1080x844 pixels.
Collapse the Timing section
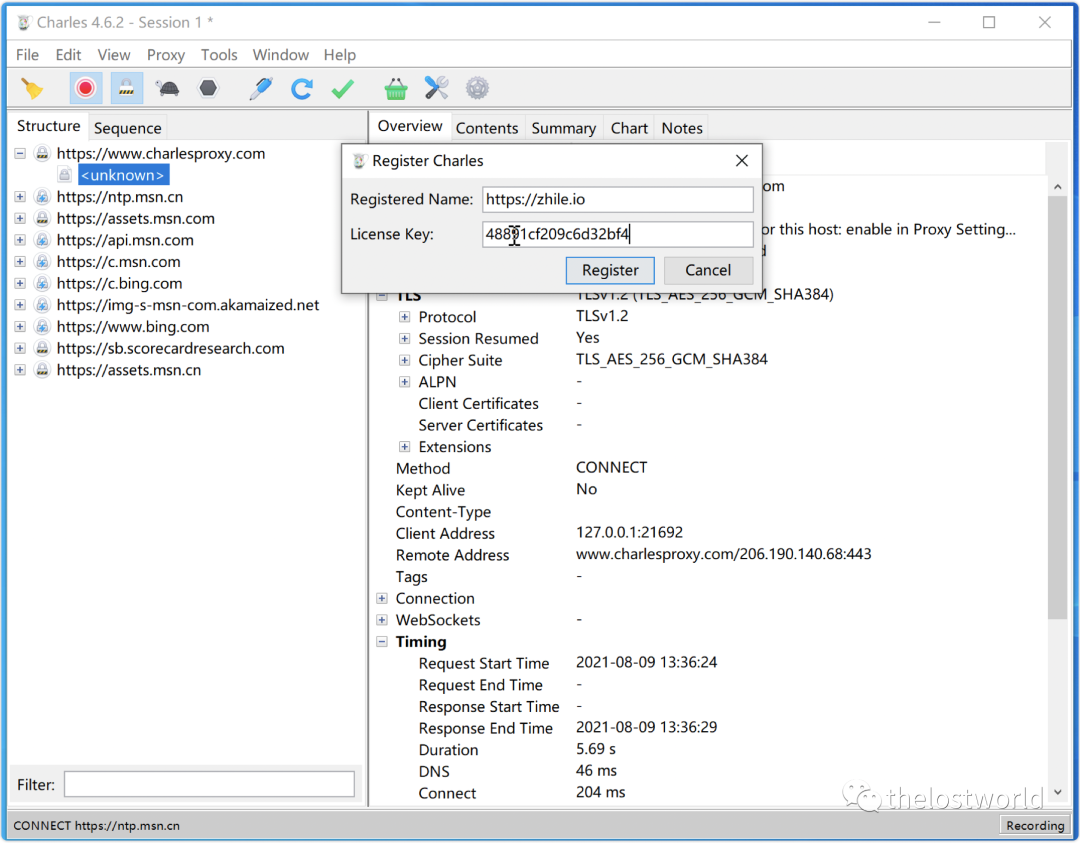click(x=382, y=642)
